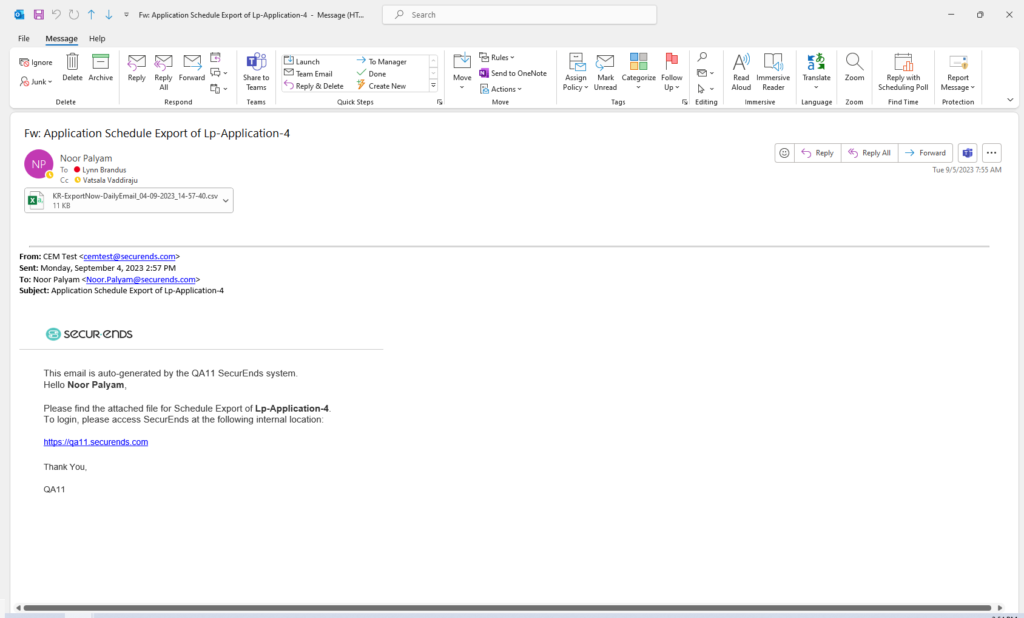
Task: Archive this message
Action: (x=101, y=68)
